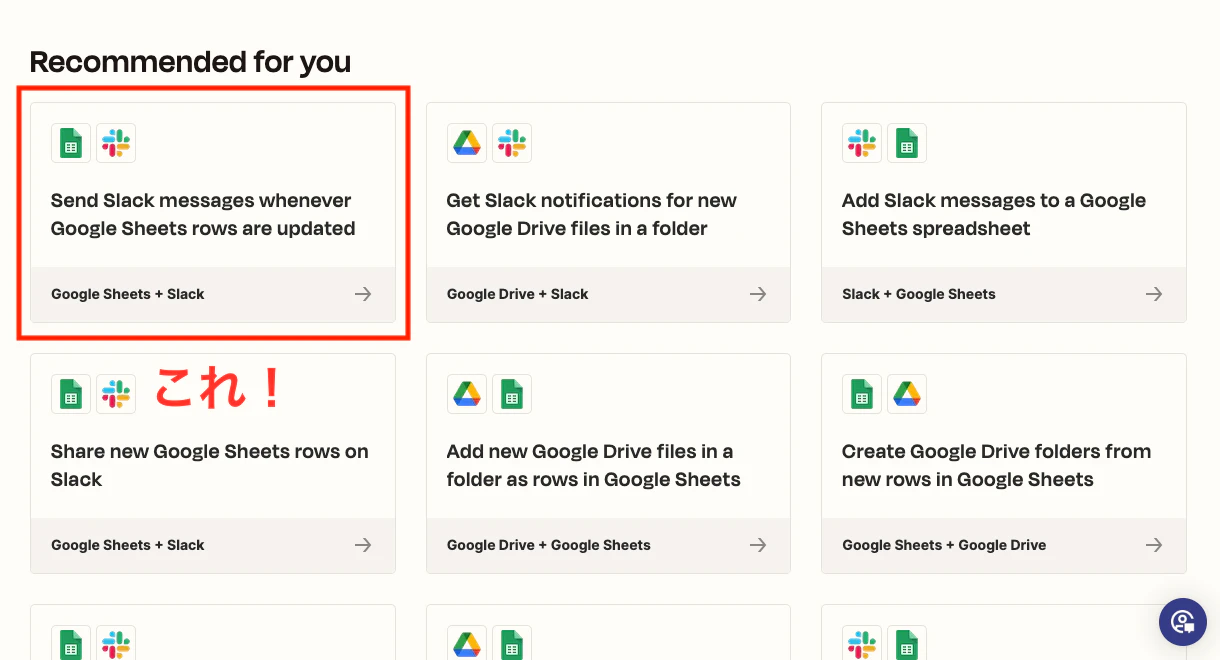Click arrow in 'Google Drive + Google Sheets' footer
This screenshot has width=1220, height=660.
758,545
